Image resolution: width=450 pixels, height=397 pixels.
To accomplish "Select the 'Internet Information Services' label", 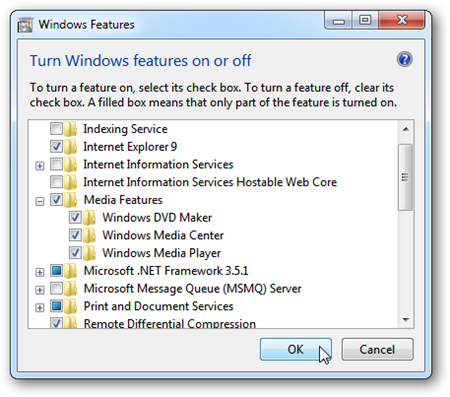I will (x=158, y=164).
